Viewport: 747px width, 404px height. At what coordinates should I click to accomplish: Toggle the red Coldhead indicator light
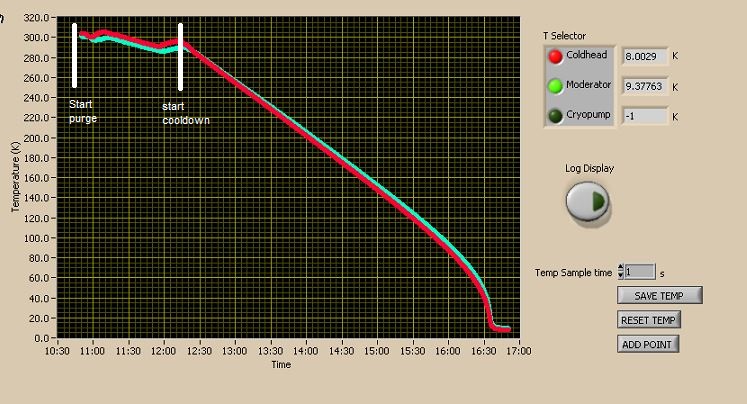[555, 56]
